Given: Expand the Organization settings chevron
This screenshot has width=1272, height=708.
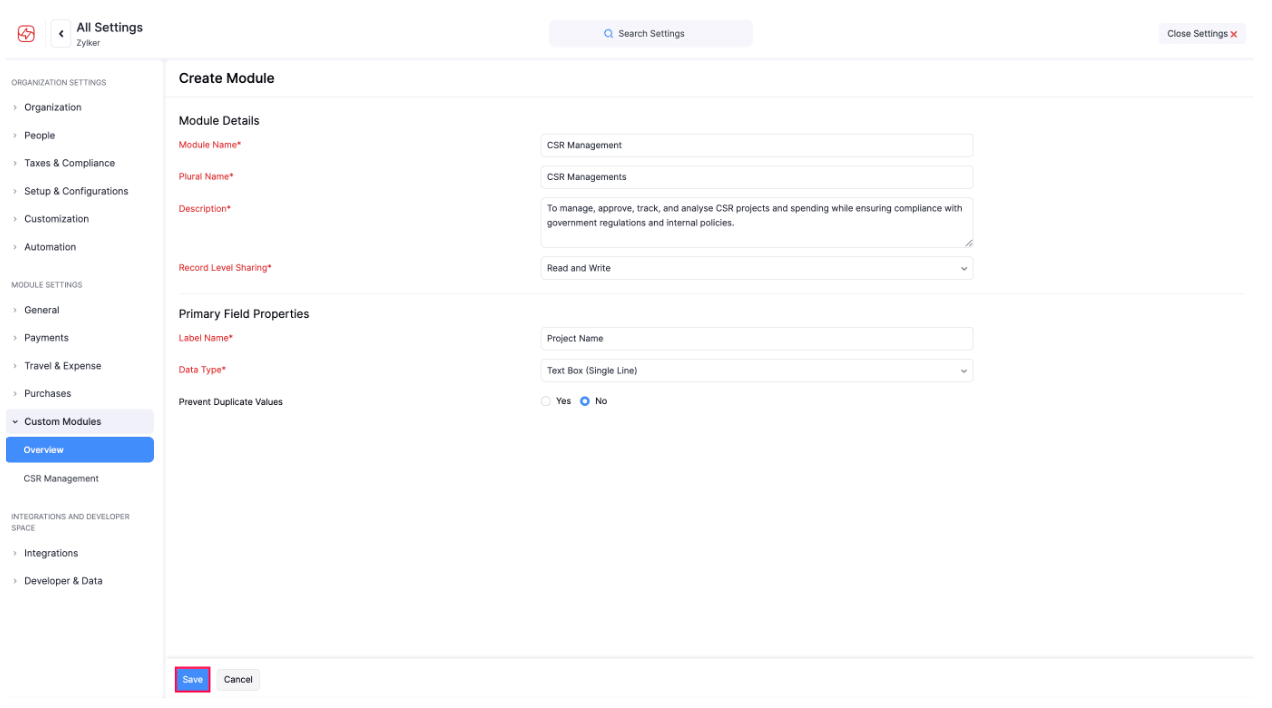Looking at the screenshot, I should (x=15, y=107).
